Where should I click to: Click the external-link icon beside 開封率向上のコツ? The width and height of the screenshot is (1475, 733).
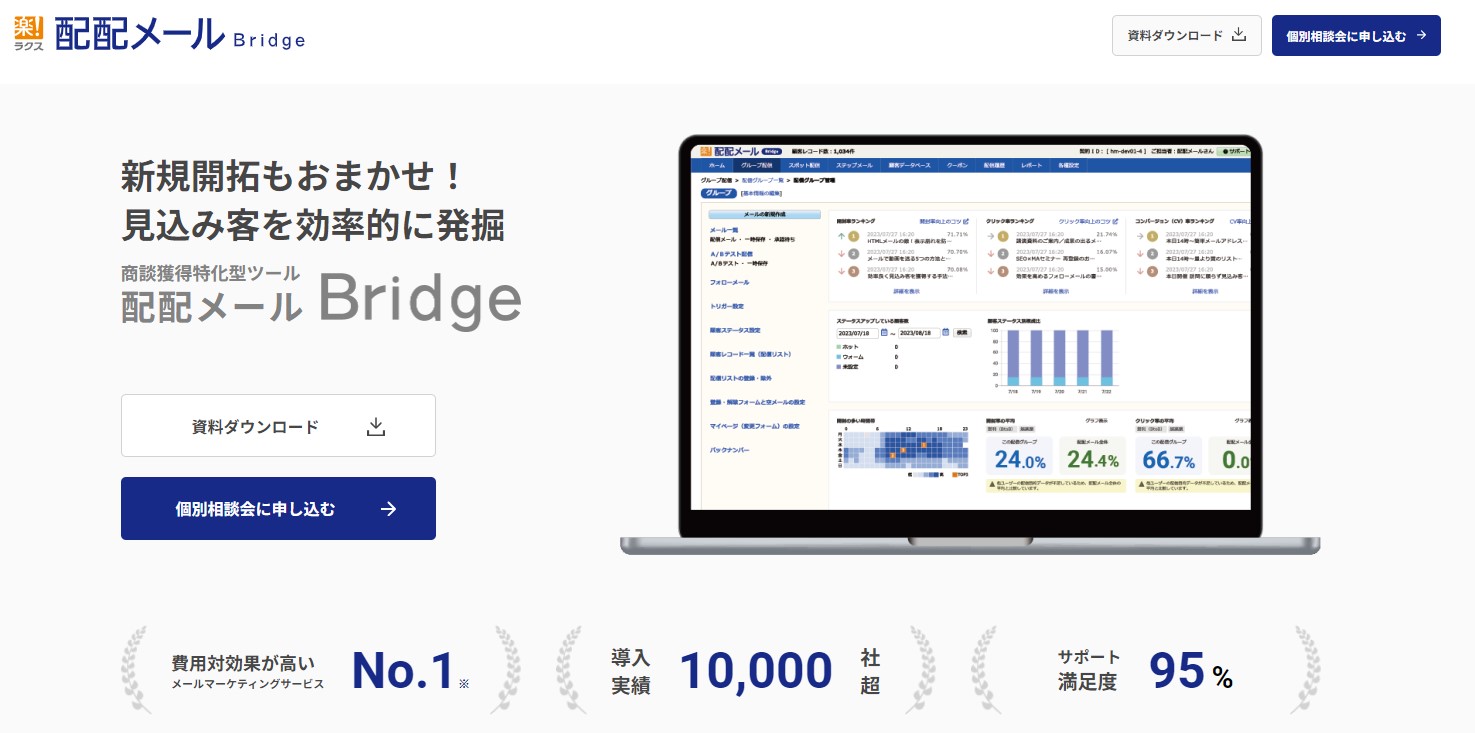[x=966, y=221]
